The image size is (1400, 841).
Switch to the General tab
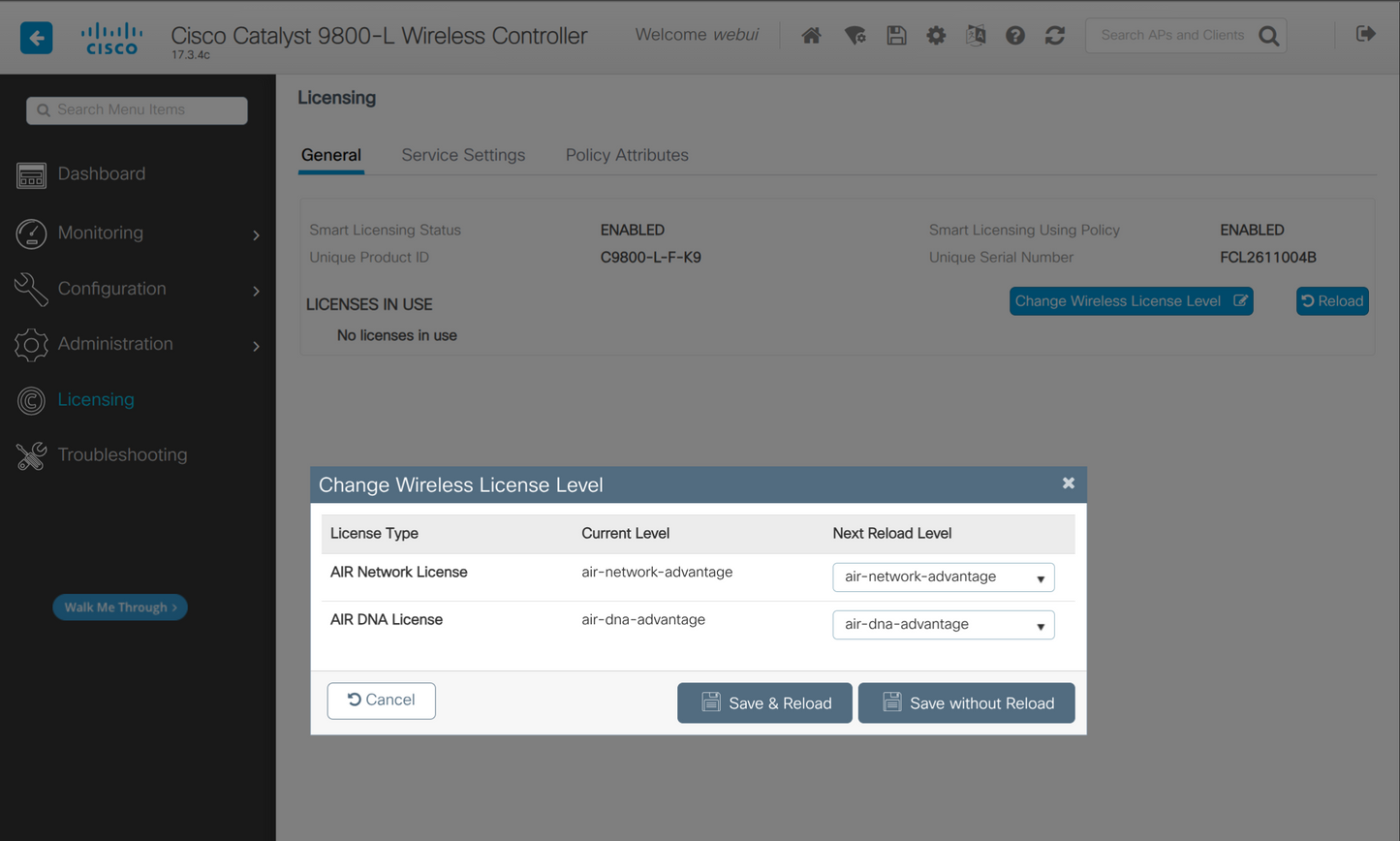point(331,155)
